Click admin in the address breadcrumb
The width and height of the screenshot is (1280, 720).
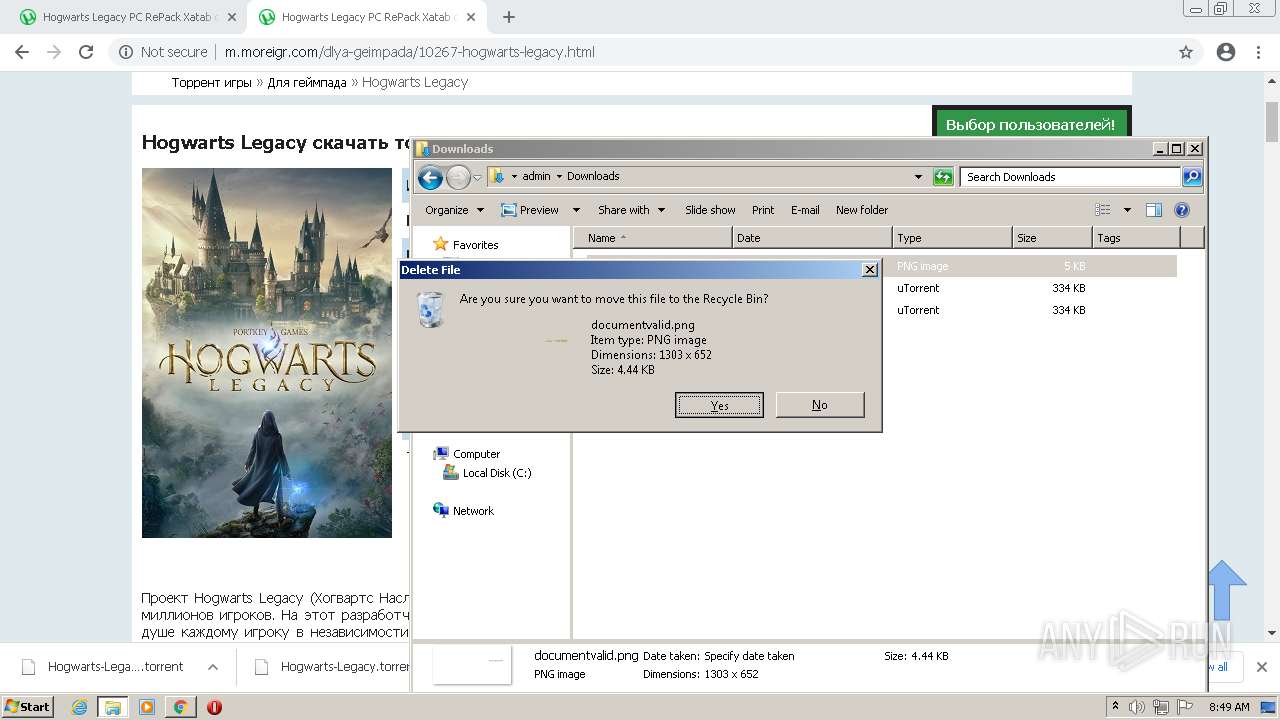click(536, 176)
